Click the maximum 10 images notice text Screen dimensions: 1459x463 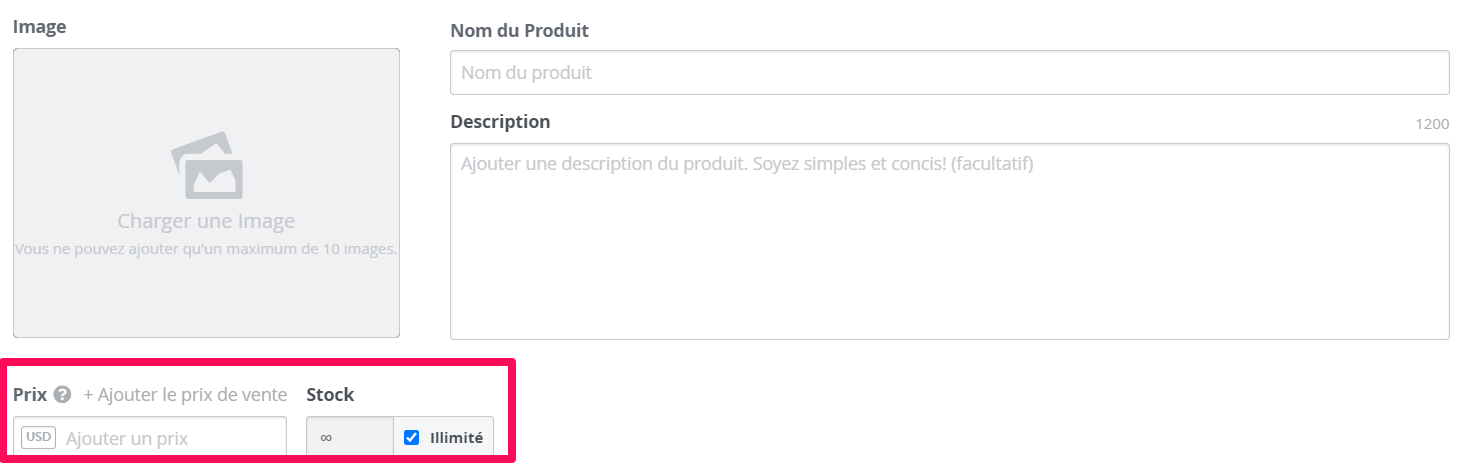coord(206,248)
